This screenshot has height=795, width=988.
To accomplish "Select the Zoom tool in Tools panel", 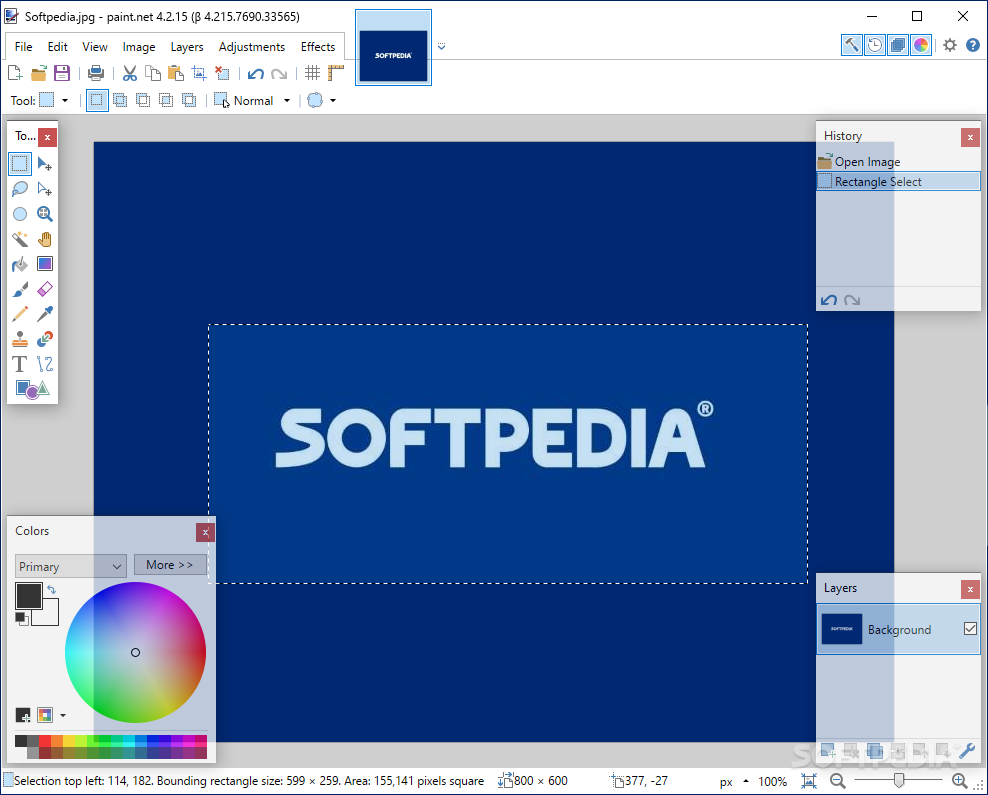I will click(x=44, y=214).
